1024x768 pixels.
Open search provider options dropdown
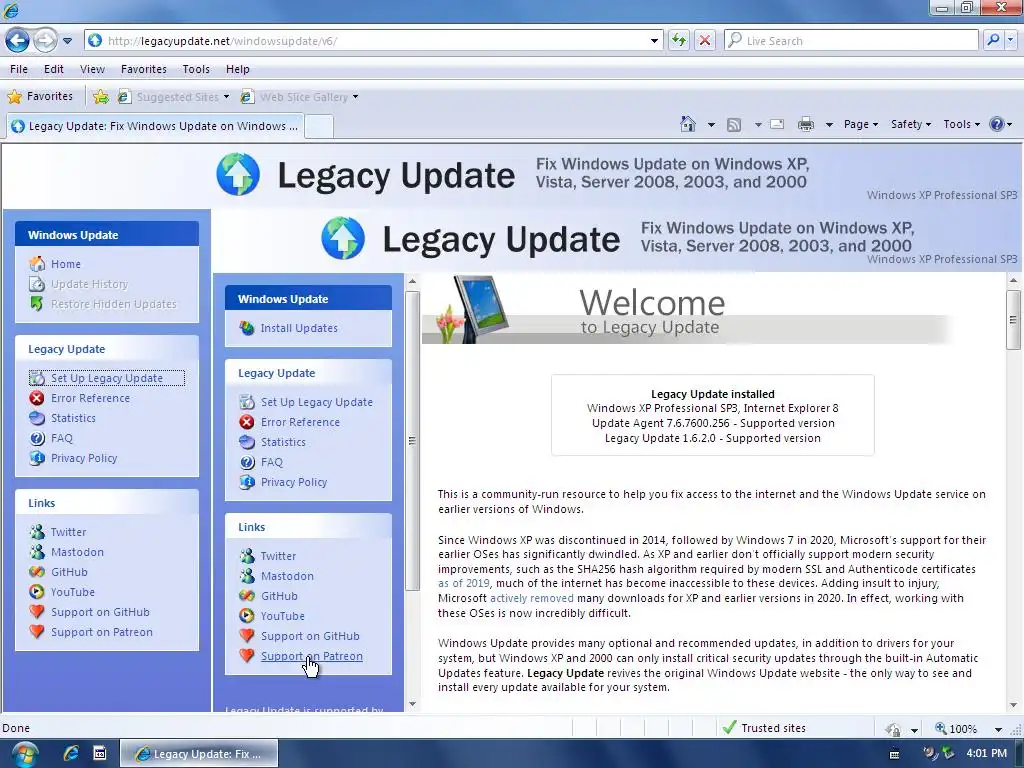coord(1010,40)
